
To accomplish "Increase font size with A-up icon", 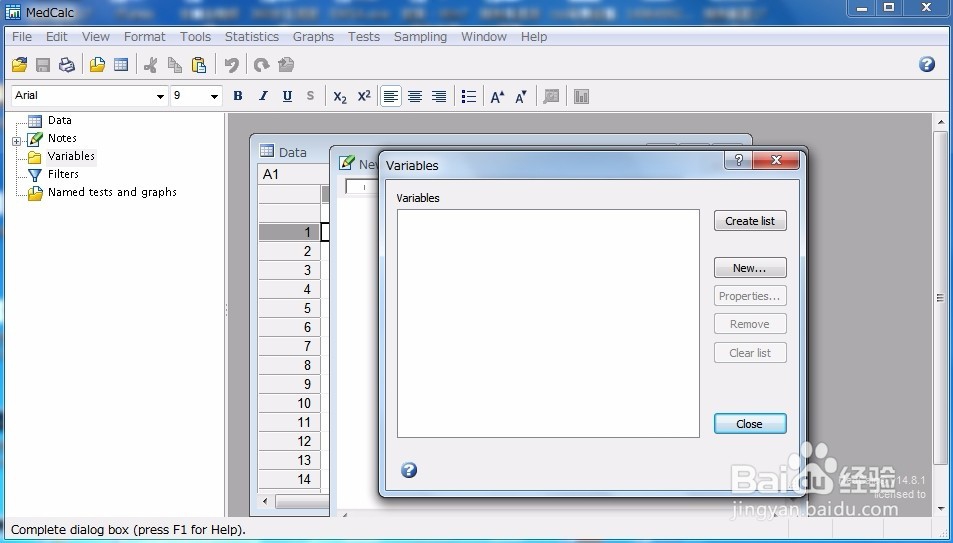I will 497,96.
